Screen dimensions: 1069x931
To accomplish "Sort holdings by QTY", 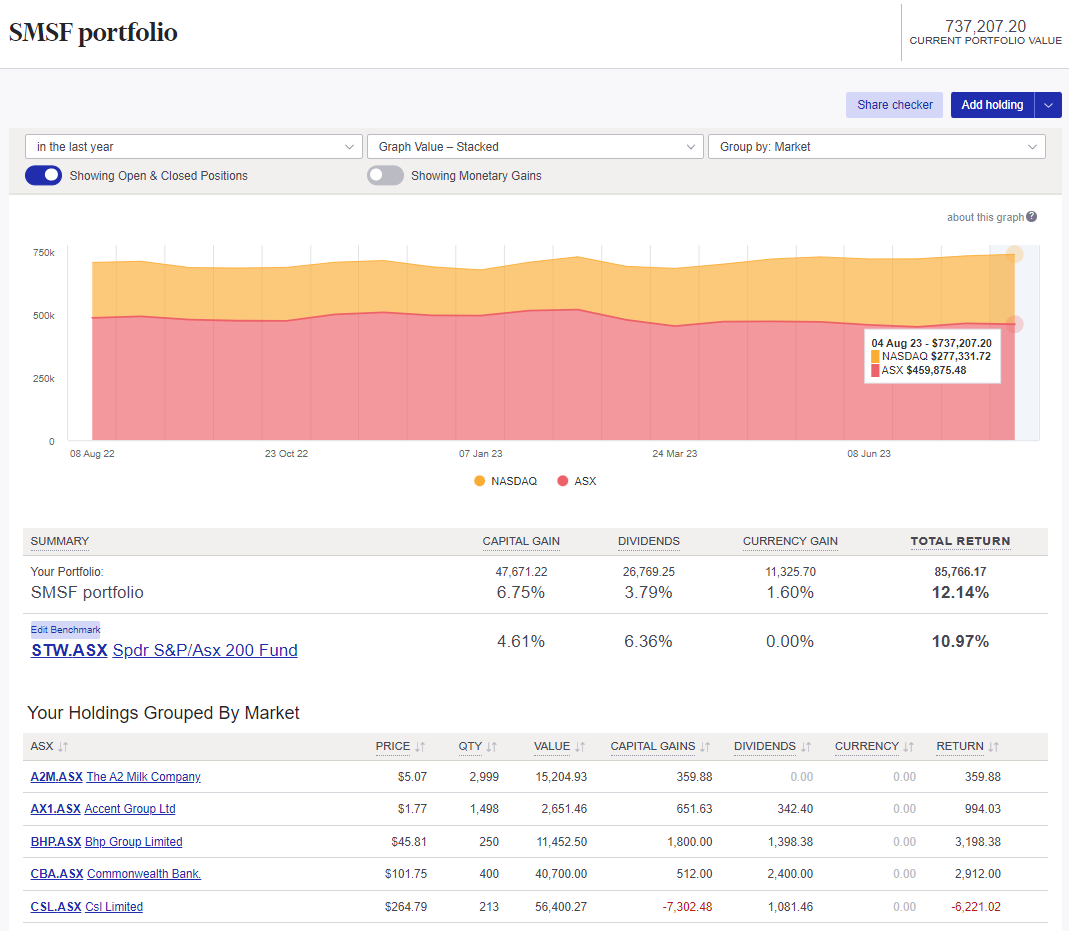I will pyautogui.click(x=471, y=746).
